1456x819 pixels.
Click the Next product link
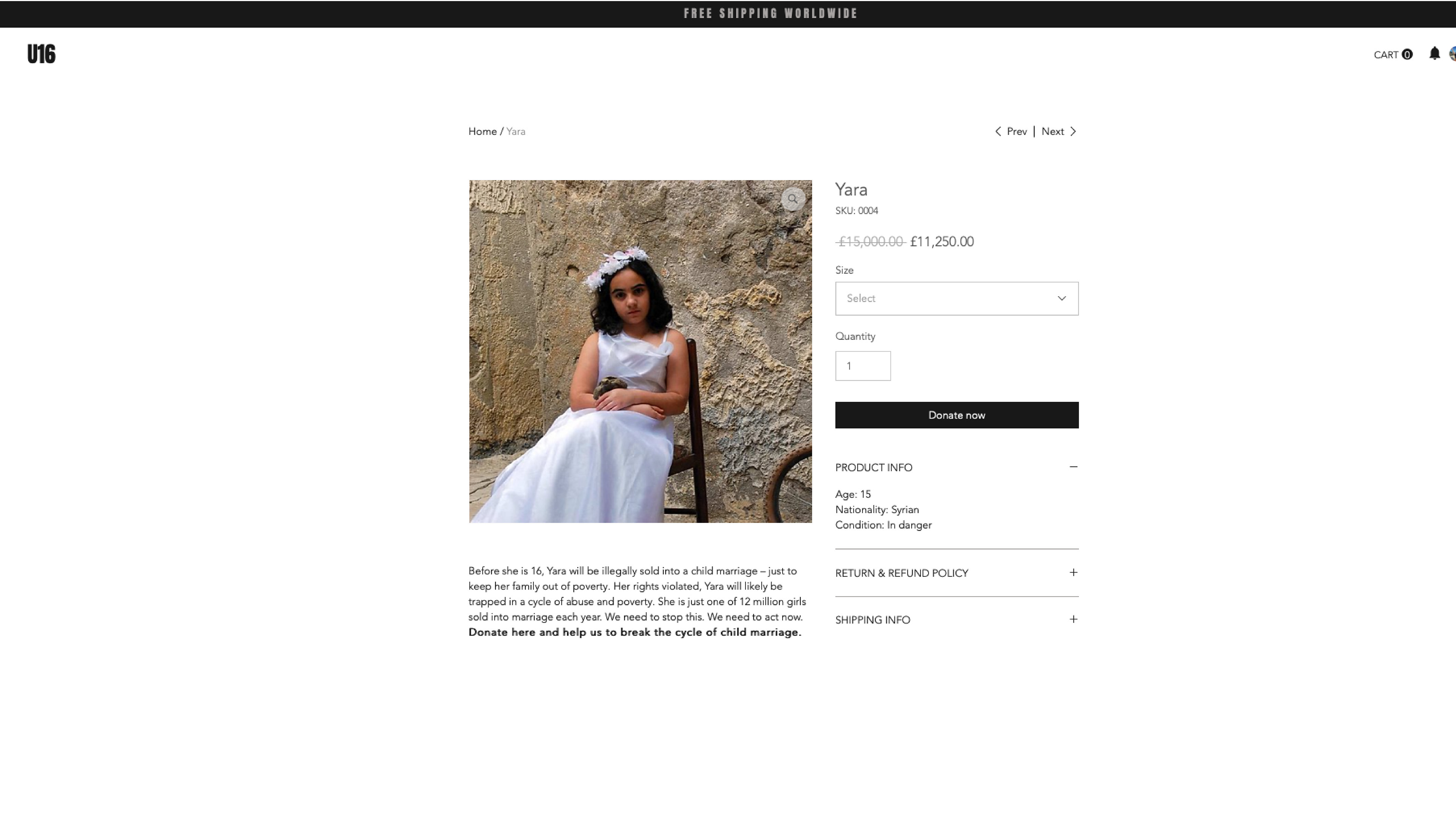pyautogui.click(x=1053, y=132)
